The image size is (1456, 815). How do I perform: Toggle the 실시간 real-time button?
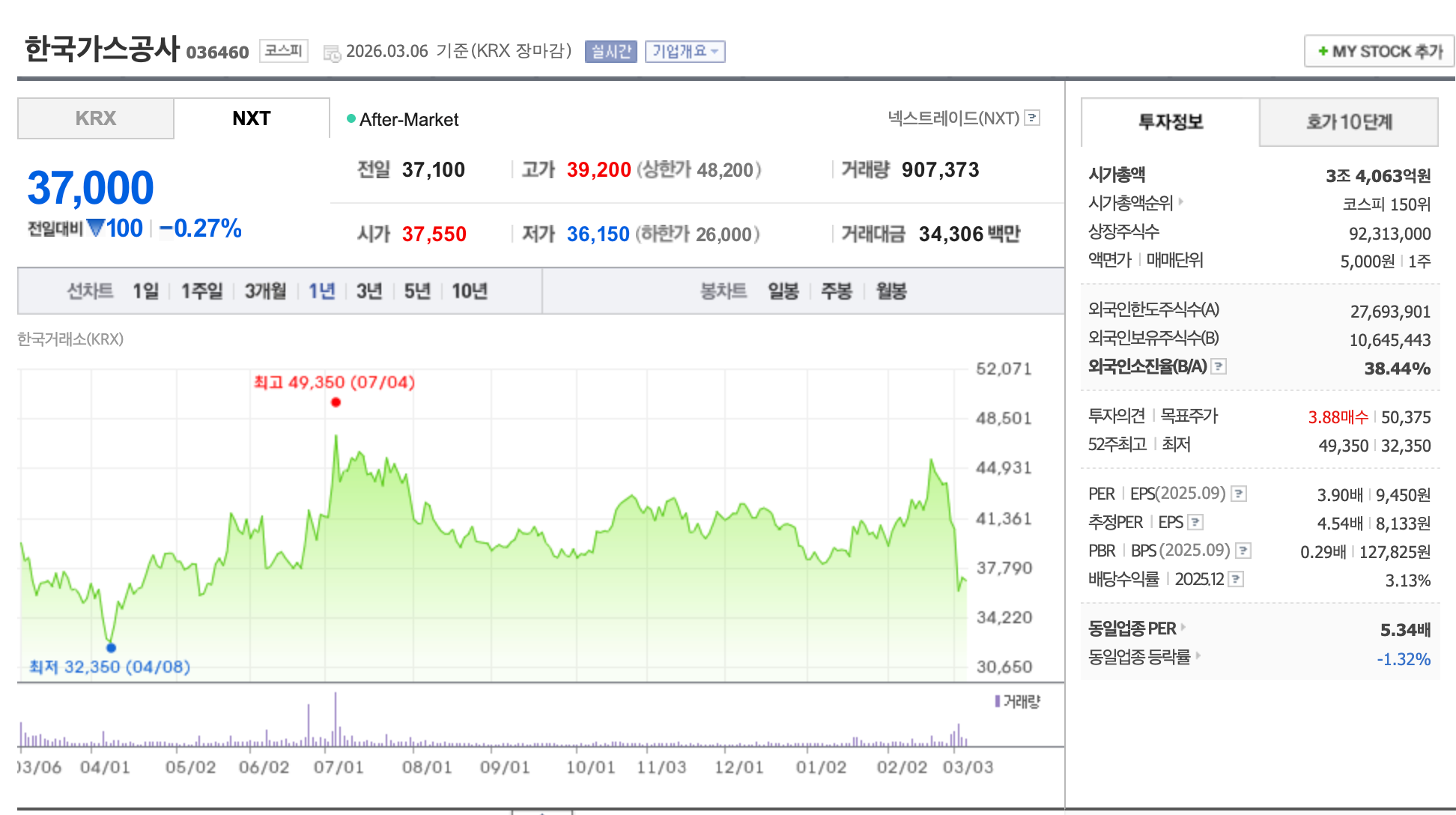610,51
